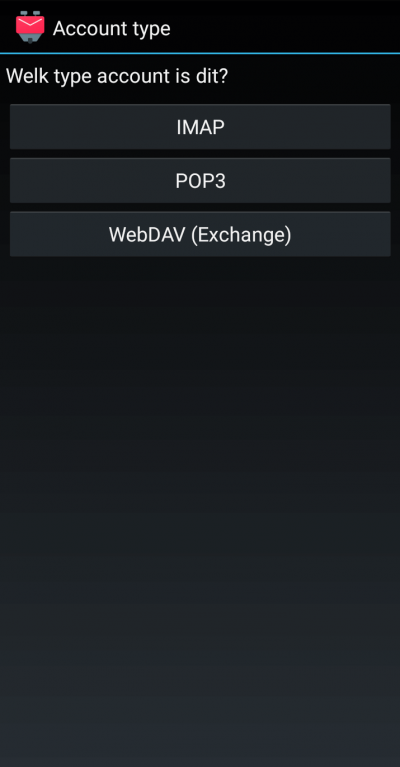Tap the K-9 Mail envelope icon
Screen dimensions: 400x767
(30, 27)
